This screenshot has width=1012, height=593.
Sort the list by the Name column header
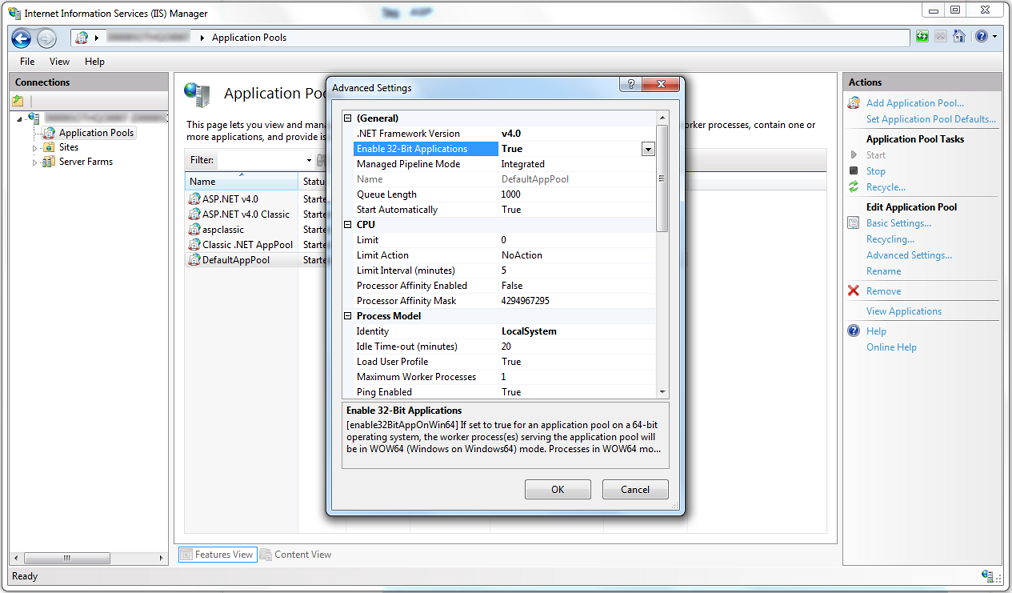coord(241,181)
